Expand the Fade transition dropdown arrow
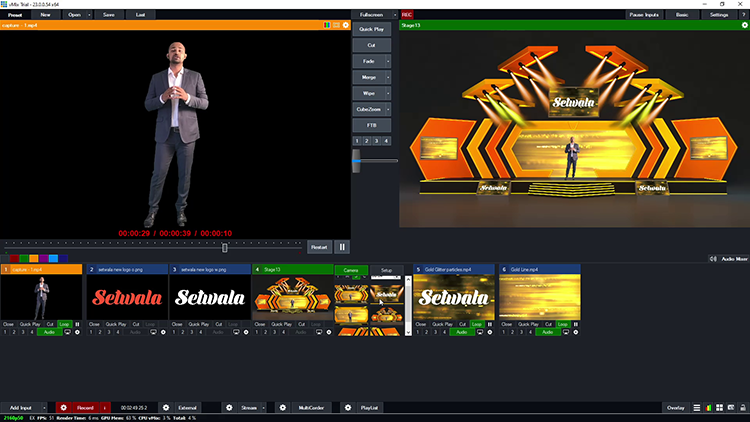The image size is (750, 422). 388,61
